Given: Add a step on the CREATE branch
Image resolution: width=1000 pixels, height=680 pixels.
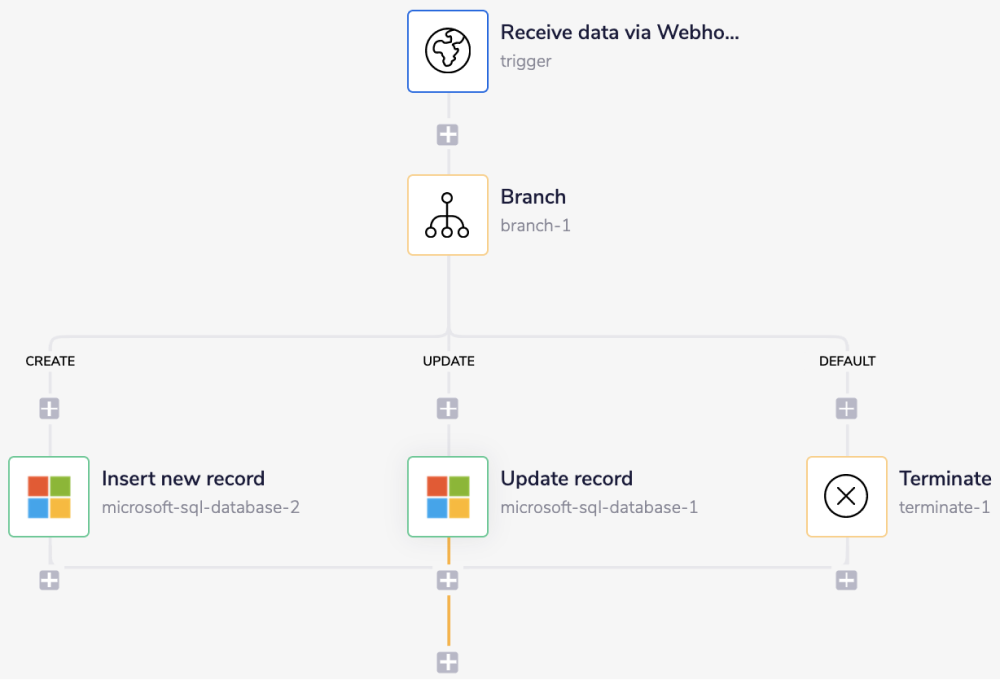Looking at the screenshot, I should [x=48, y=407].
